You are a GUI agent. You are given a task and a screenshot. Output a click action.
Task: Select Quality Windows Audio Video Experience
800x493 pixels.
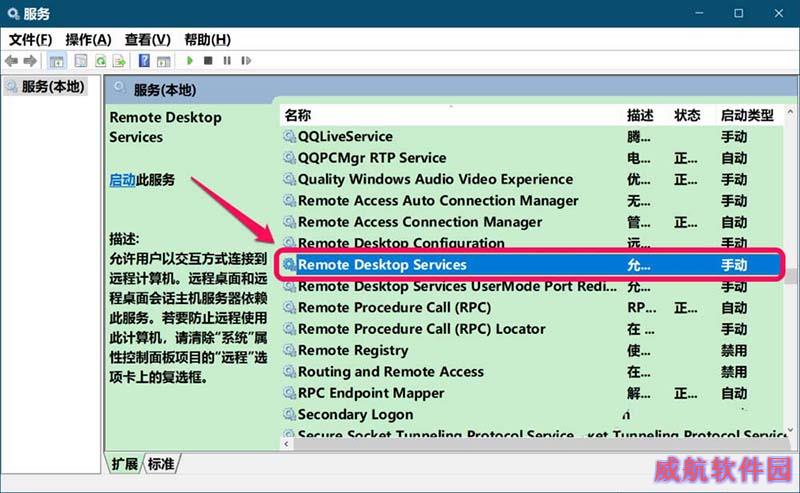coord(532,180)
